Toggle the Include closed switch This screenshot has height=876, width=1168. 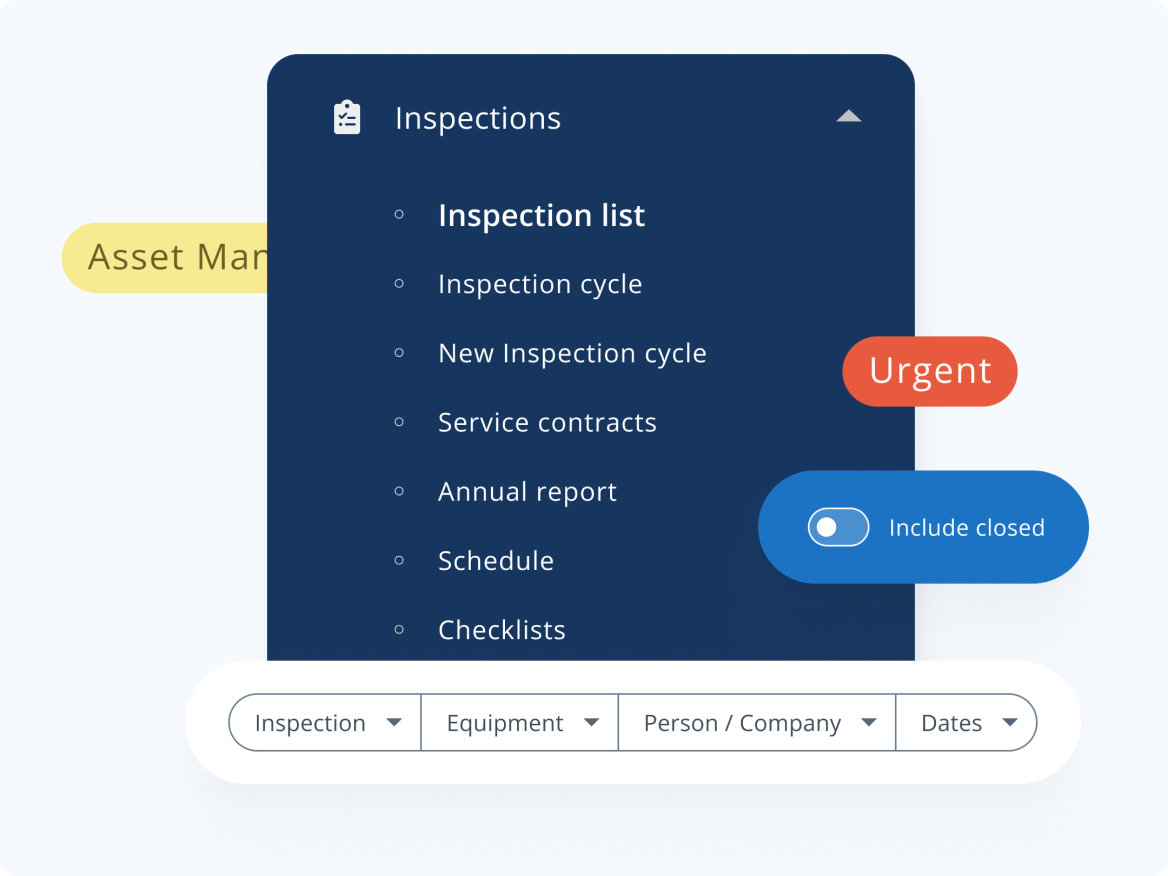(838, 527)
